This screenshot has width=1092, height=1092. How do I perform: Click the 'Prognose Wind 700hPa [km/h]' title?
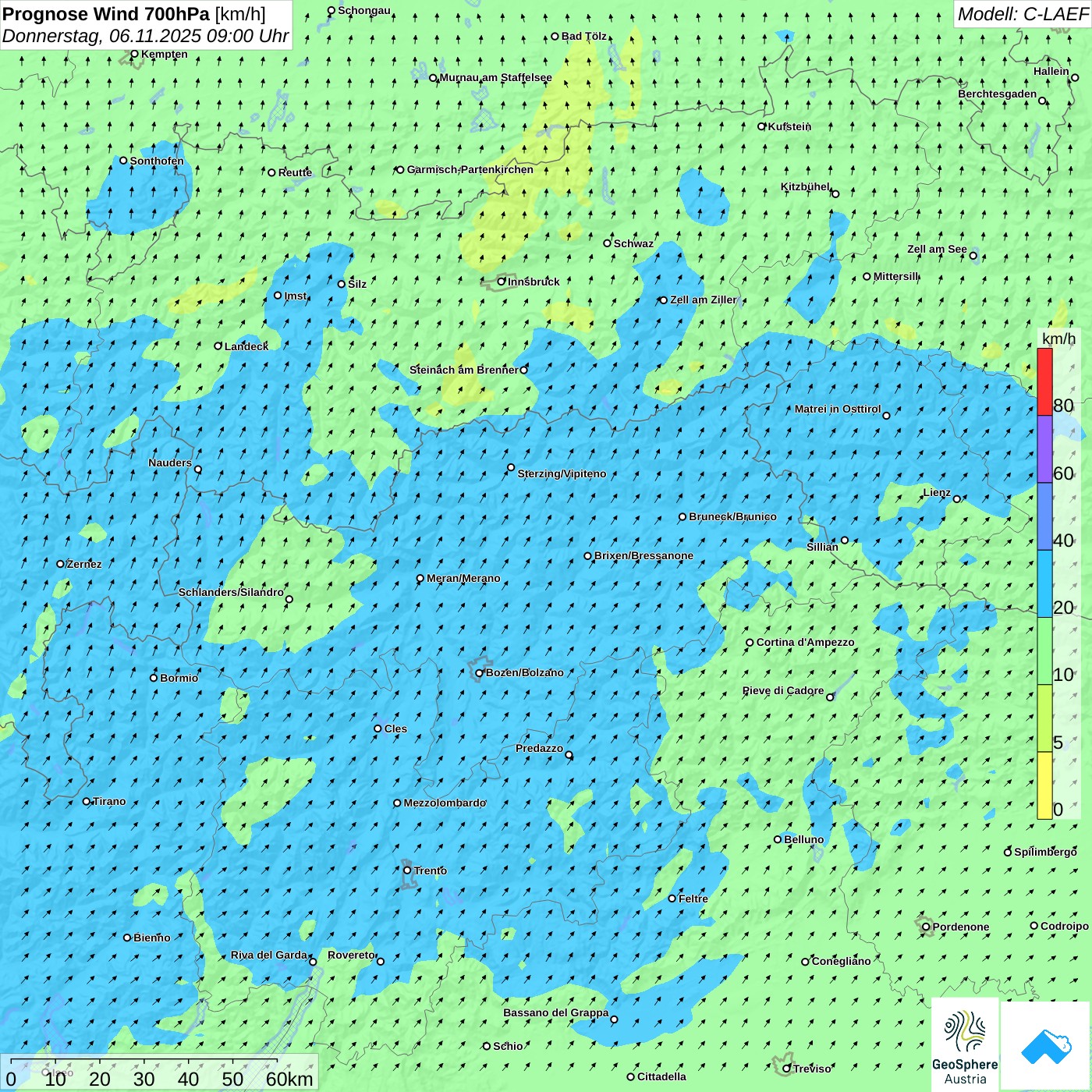coord(134,13)
